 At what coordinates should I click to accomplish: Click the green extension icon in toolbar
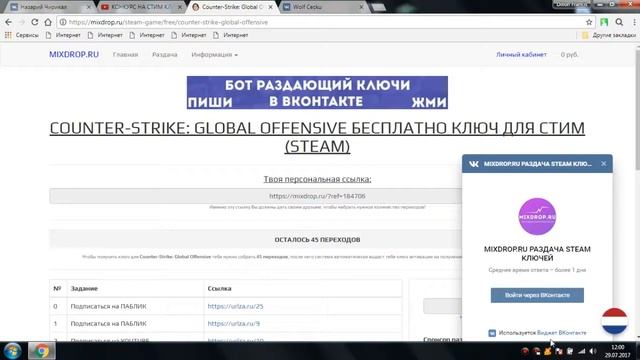tap(604, 22)
